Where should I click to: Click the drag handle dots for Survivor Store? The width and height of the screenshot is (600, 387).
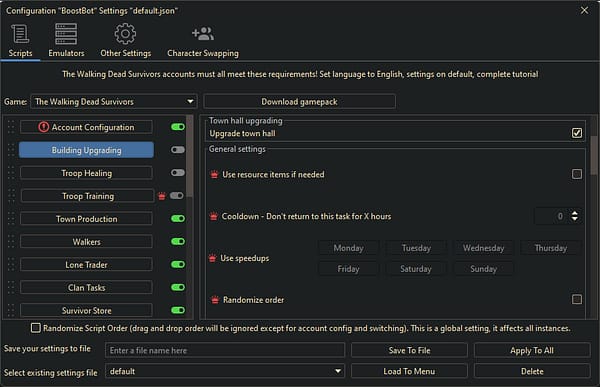(x=11, y=310)
